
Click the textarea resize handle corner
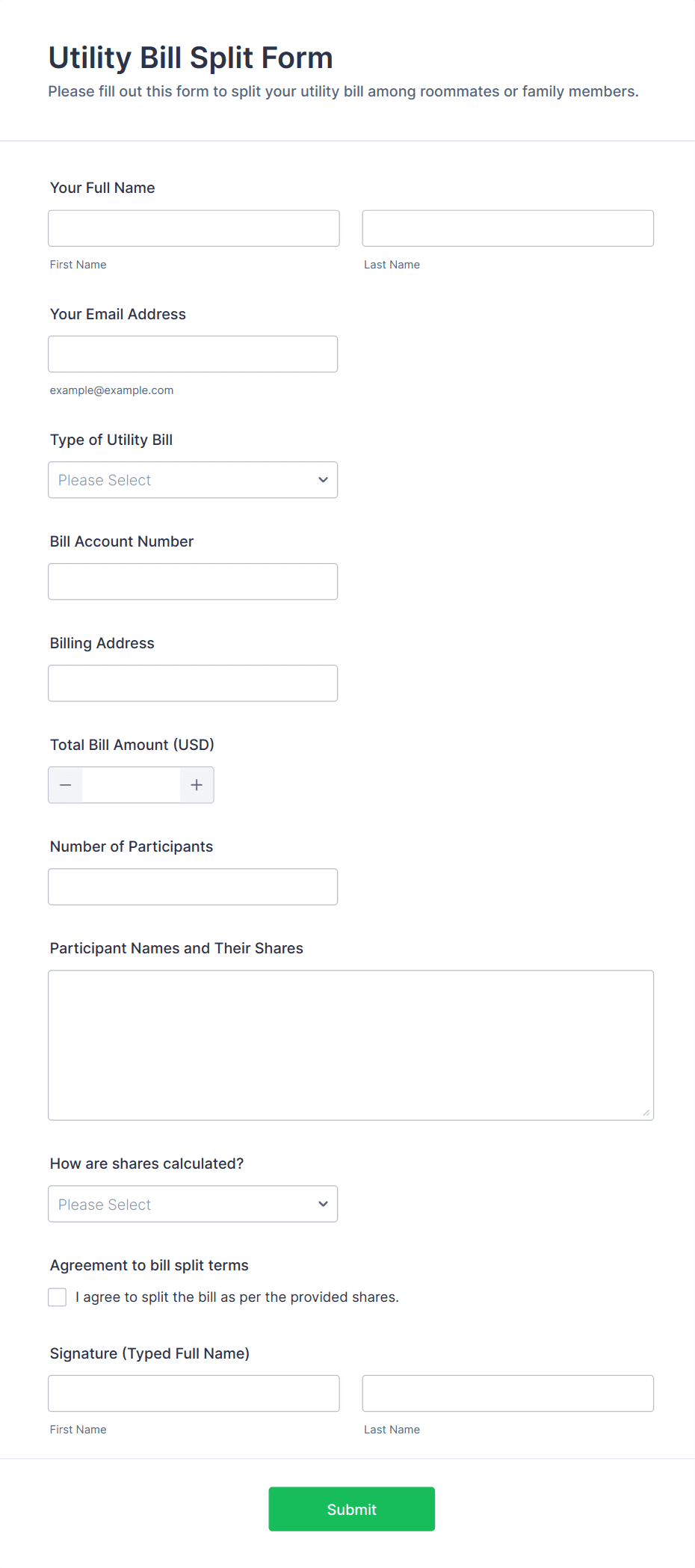pos(646,1113)
